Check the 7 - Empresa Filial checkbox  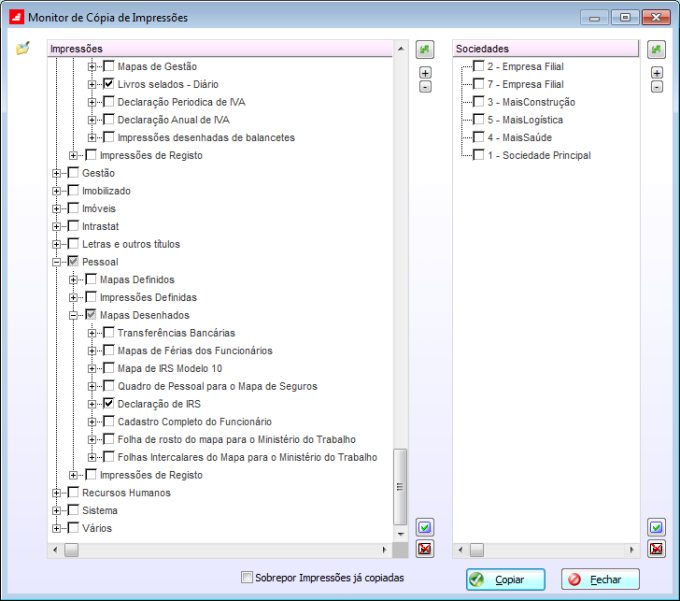coord(479,84)
